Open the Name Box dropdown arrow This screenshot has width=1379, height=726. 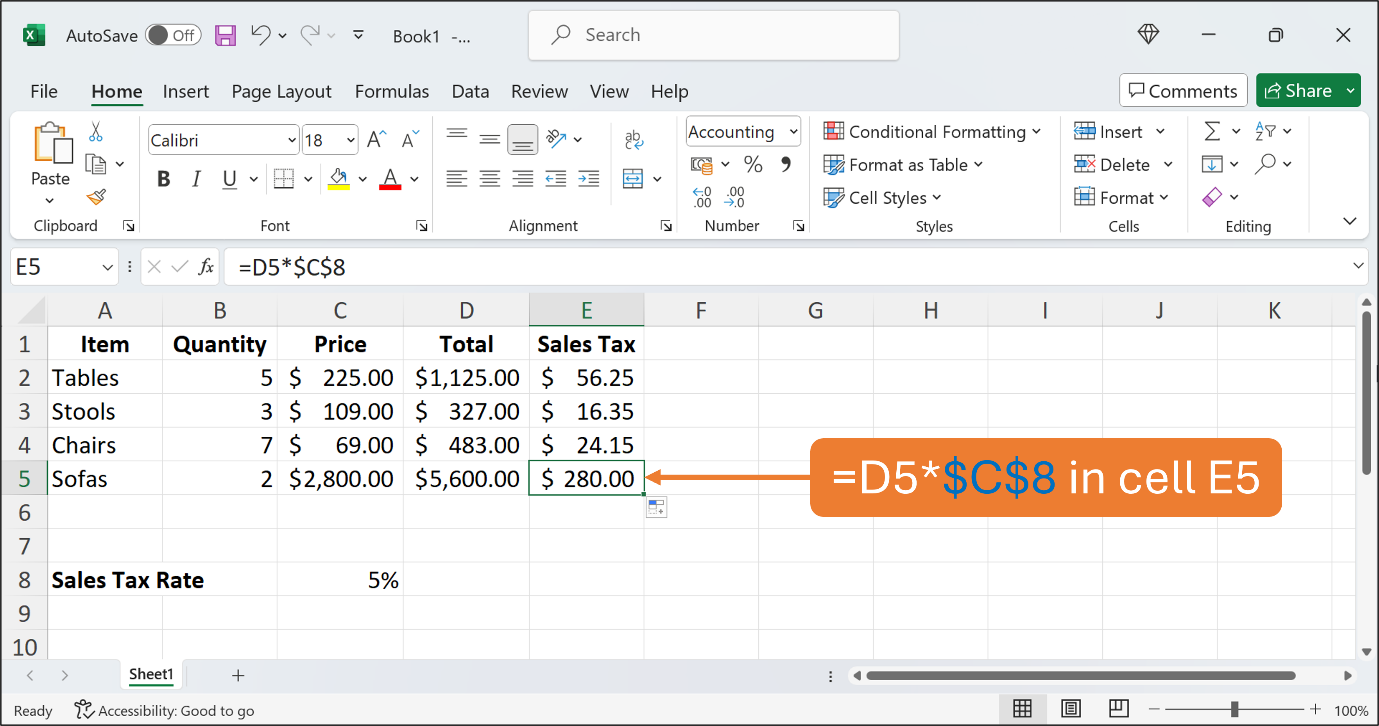click(109, 267)
